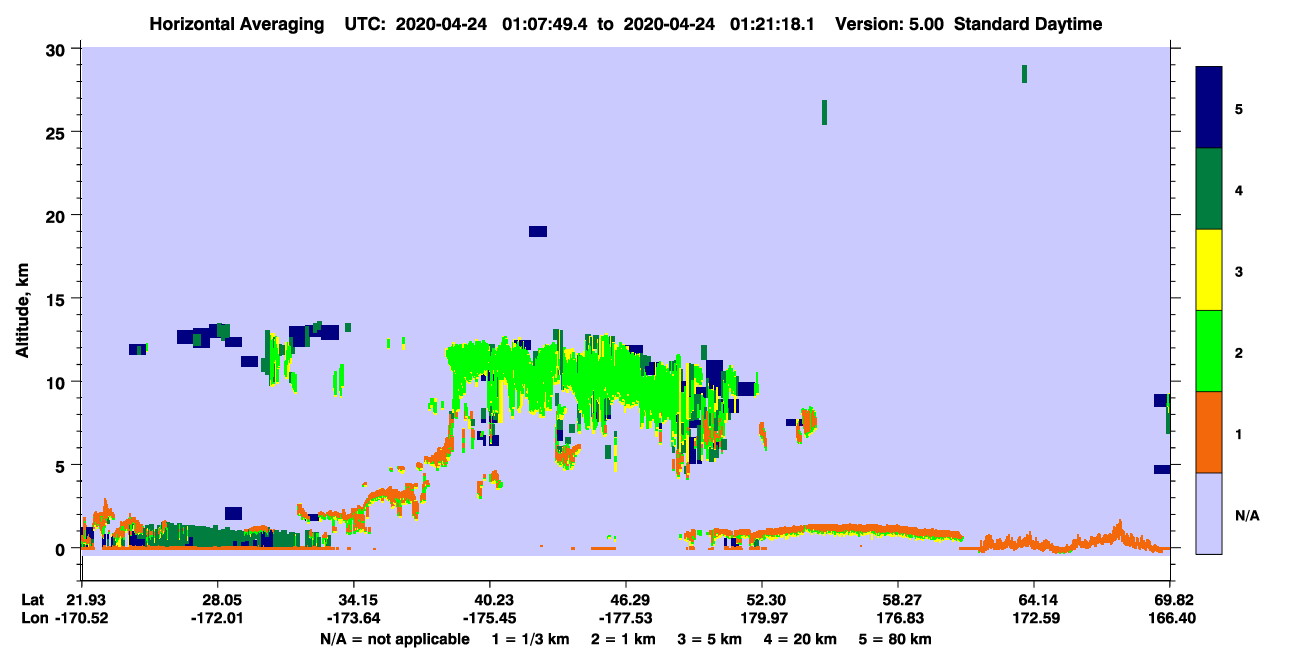Click longitude value -175.45

[x=490, y=618]
